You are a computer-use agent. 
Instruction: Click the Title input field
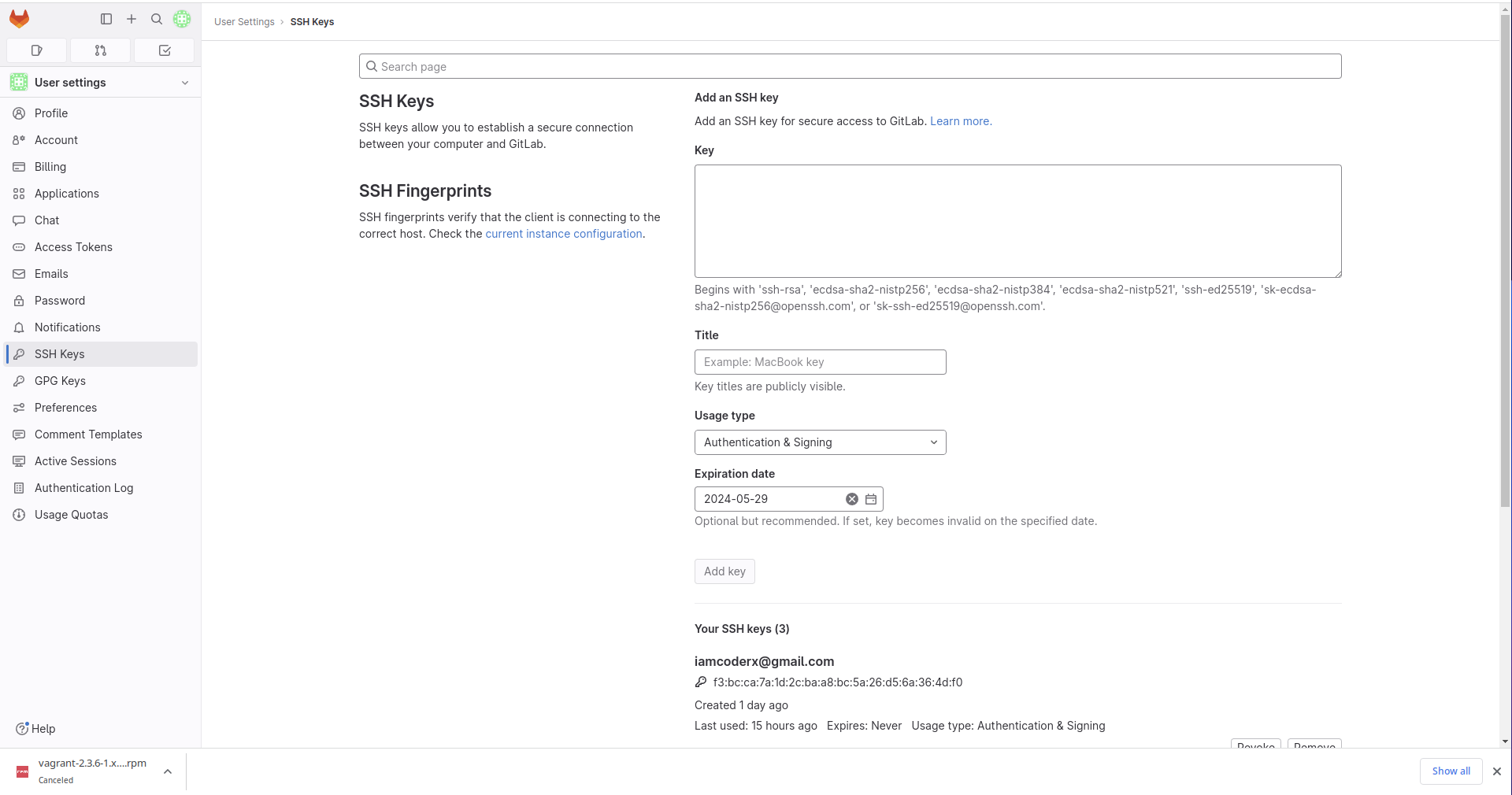820,362
